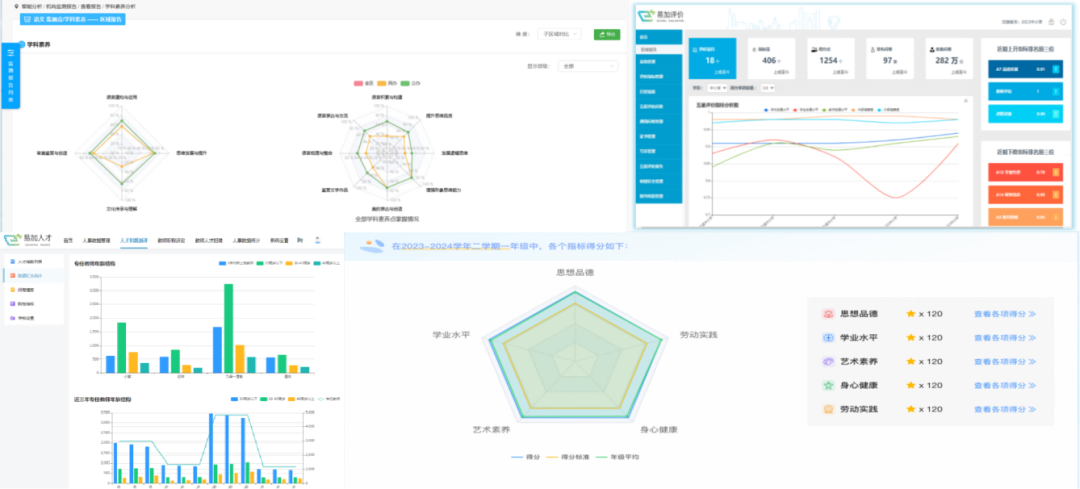
Task: Toggle the 年级平均 legend on pentagon chart
Action: point(617,457)
